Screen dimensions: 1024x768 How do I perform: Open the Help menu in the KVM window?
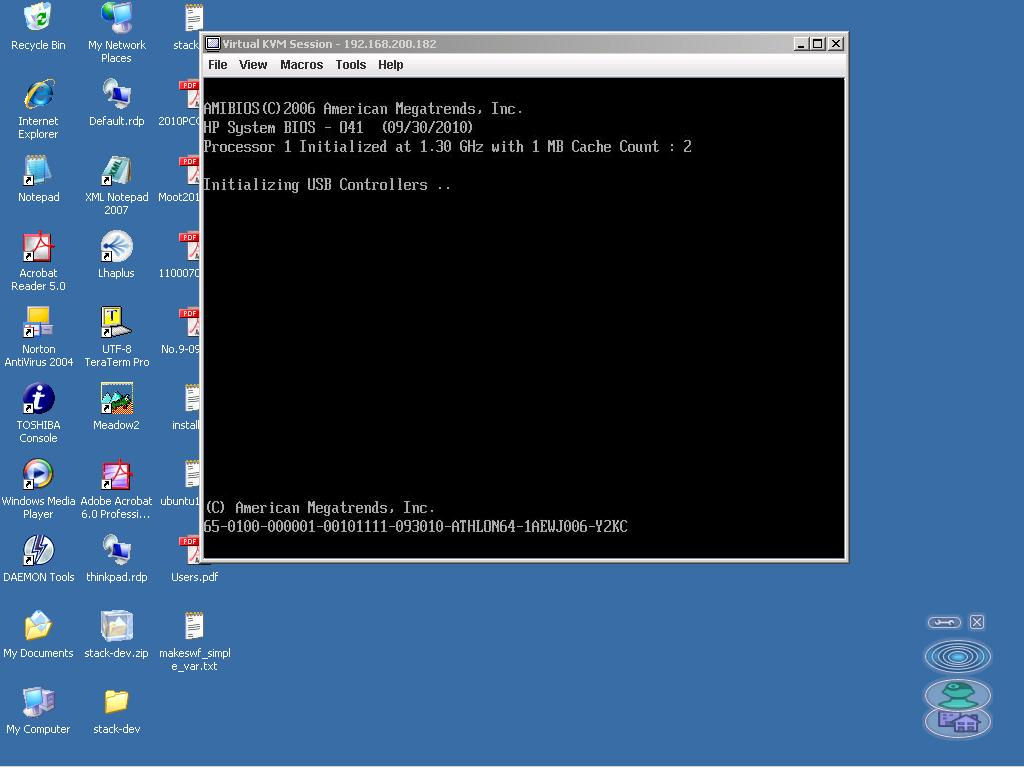[x=391, y=65]
